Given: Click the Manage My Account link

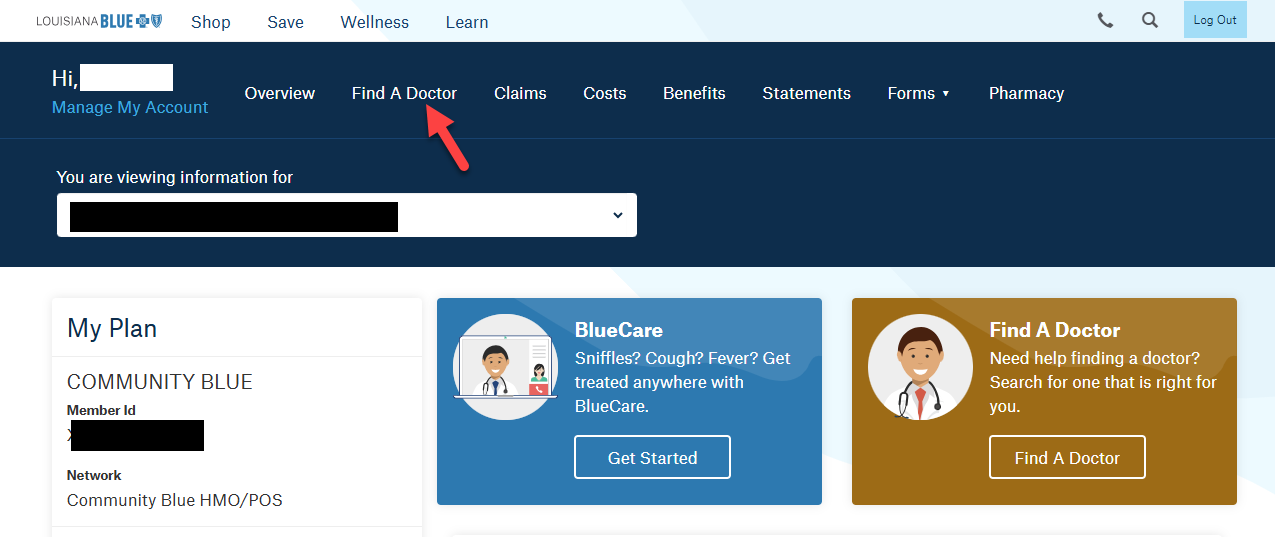Looking at the screenshot, I should pos(130,107).
